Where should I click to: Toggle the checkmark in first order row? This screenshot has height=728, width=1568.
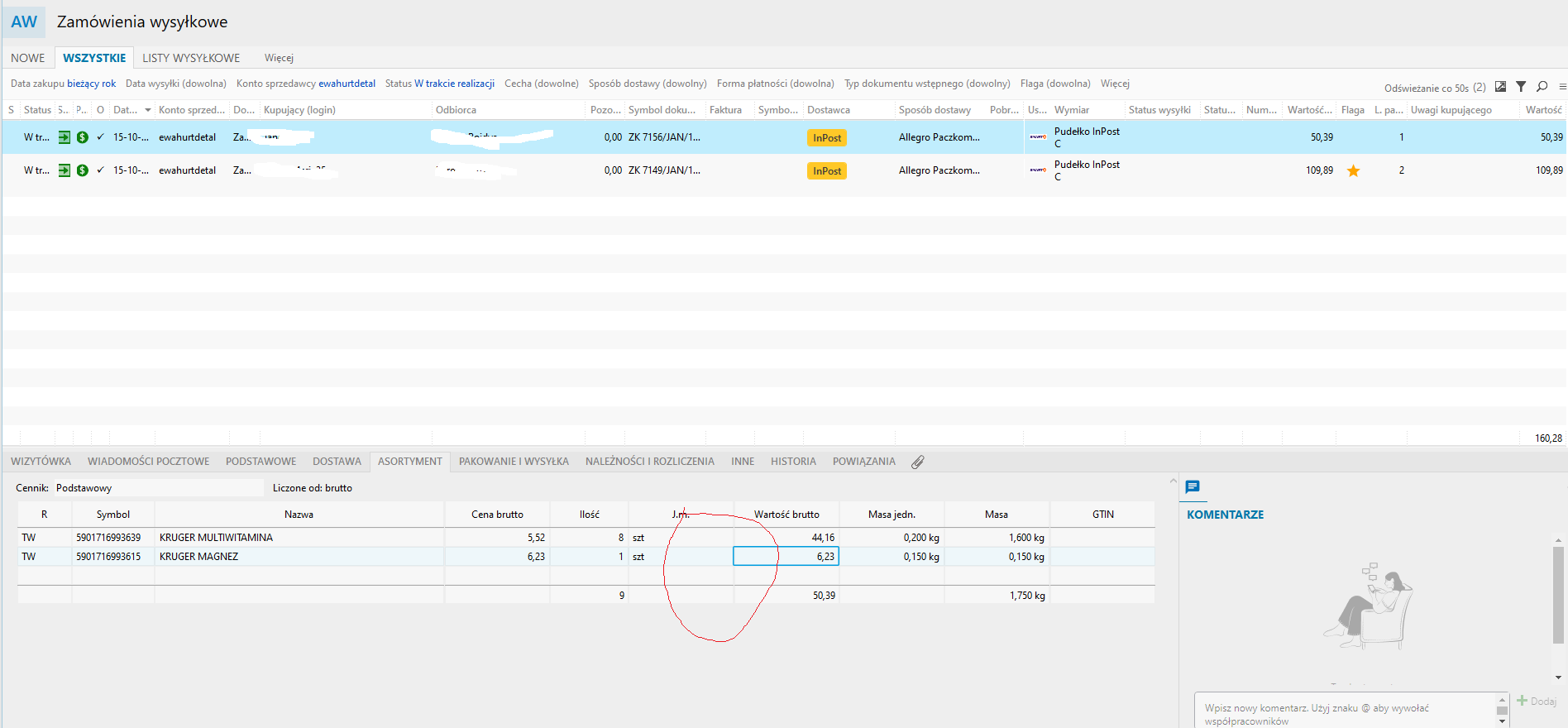100,137
